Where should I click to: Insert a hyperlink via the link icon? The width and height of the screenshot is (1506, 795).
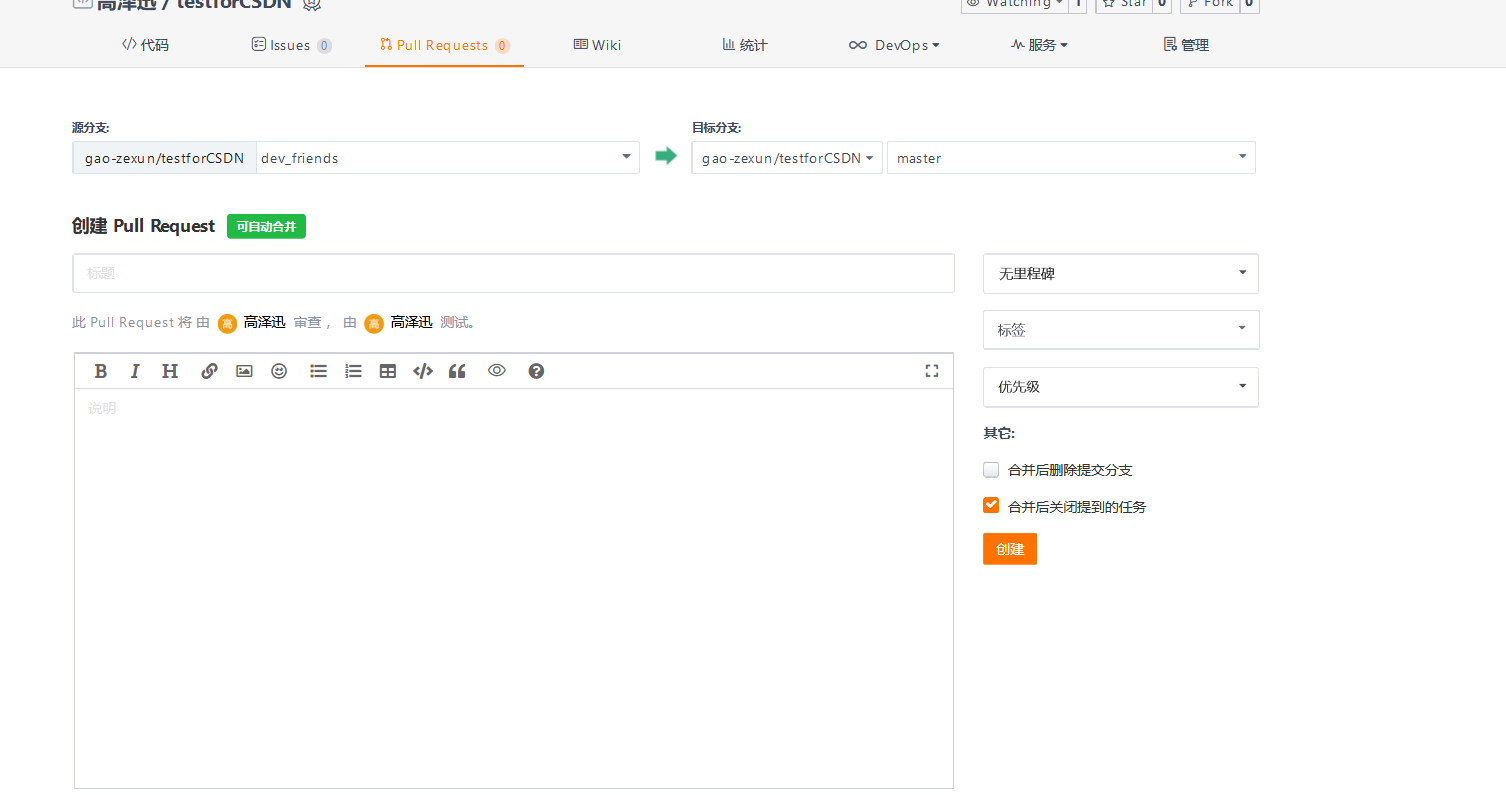(209, 371)
